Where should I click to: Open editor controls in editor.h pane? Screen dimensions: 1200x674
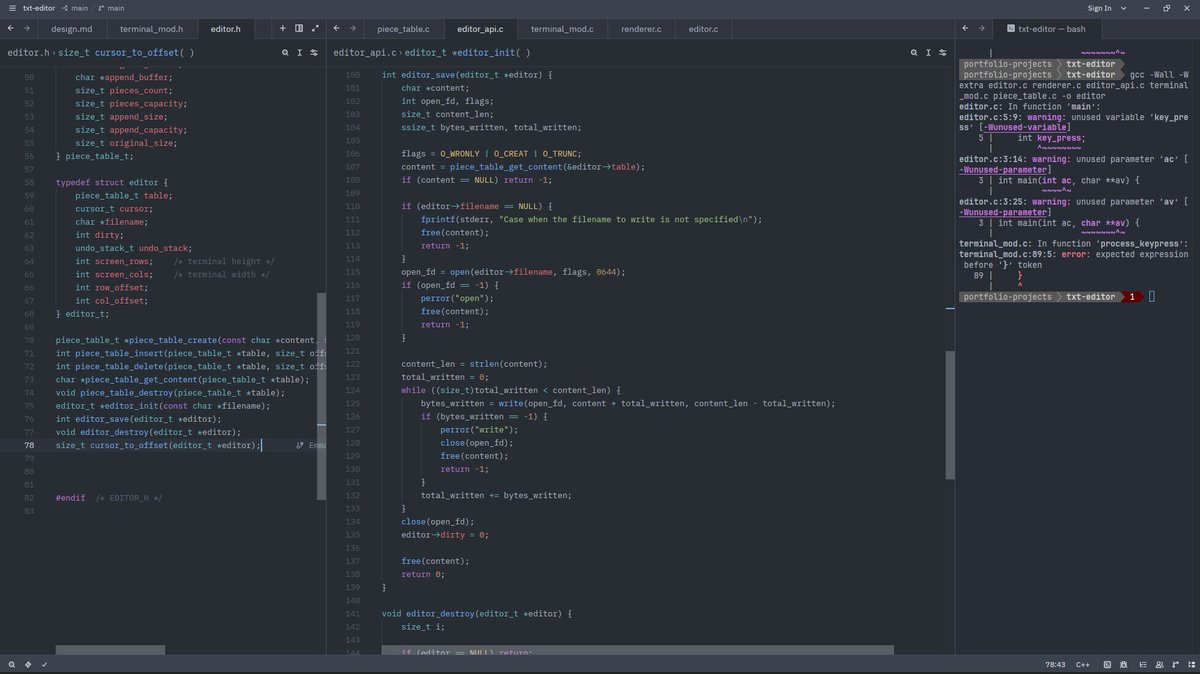314,52
